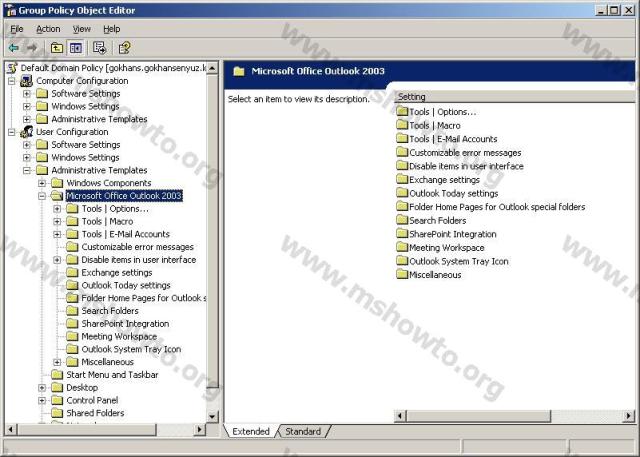The height and width of the screenshot is (457, 640).
Task: Click tree pane horizontal scrollbar left arrow
Action: click(11, 429)
